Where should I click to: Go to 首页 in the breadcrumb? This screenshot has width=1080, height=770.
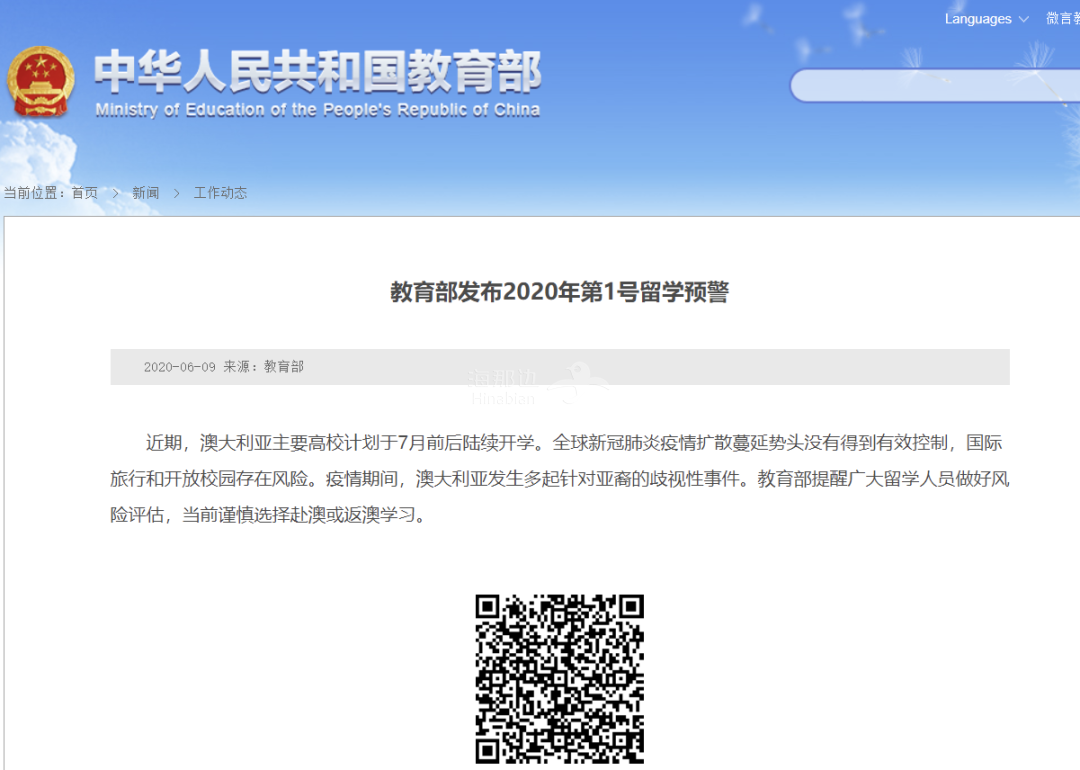pos(85,193)
